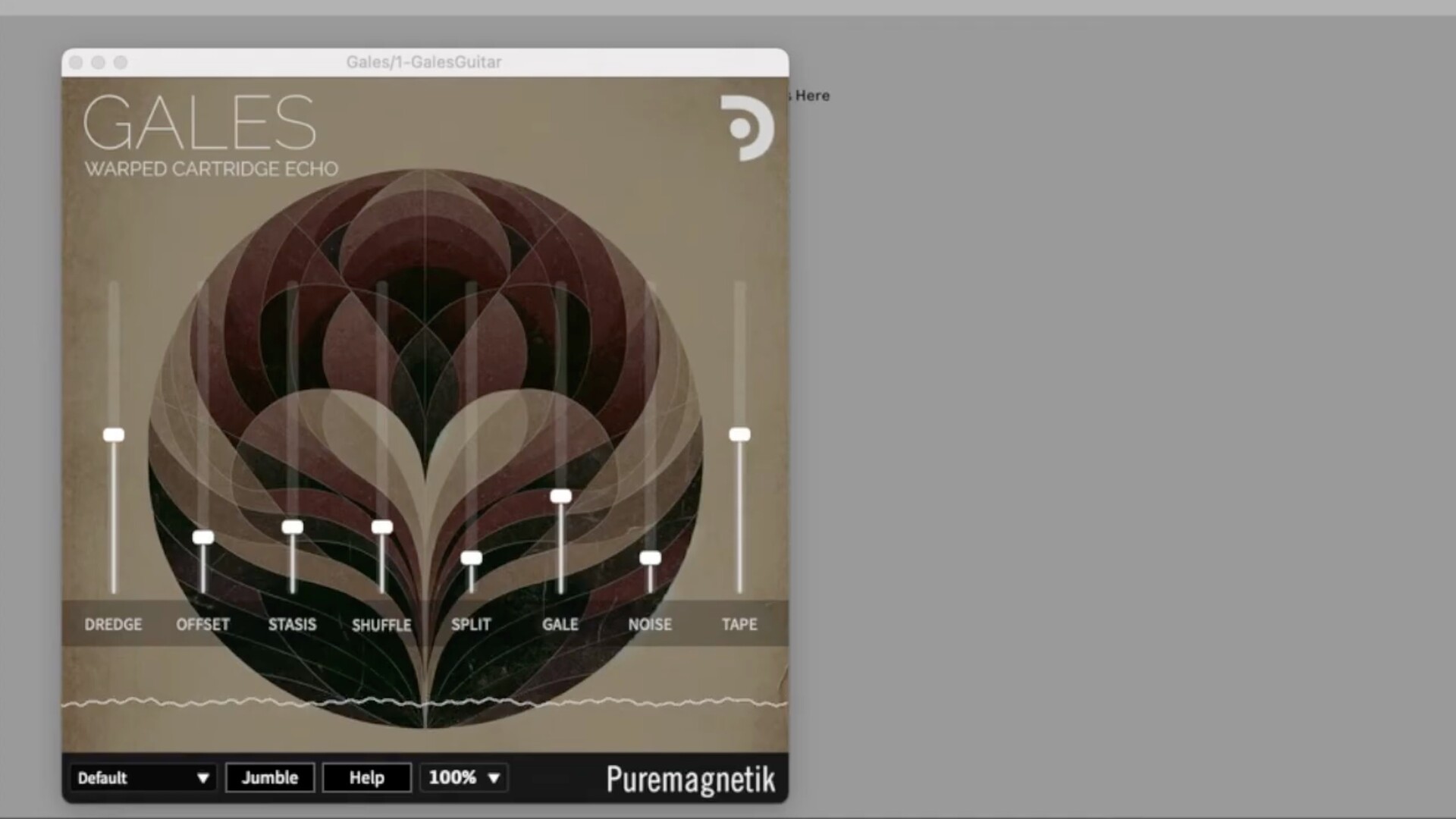Close the Gales plugin window
The image size is (1456, 819).
76,62
